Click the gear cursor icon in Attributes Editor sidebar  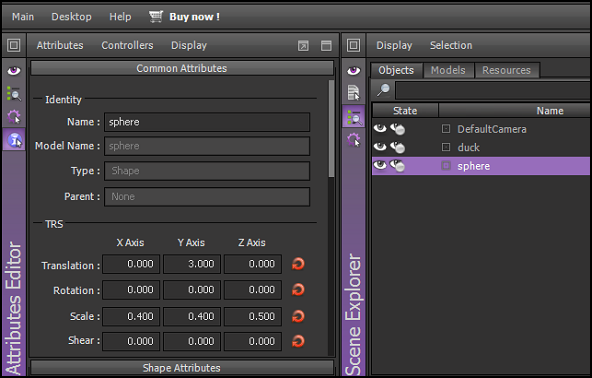tap(14, 117)
